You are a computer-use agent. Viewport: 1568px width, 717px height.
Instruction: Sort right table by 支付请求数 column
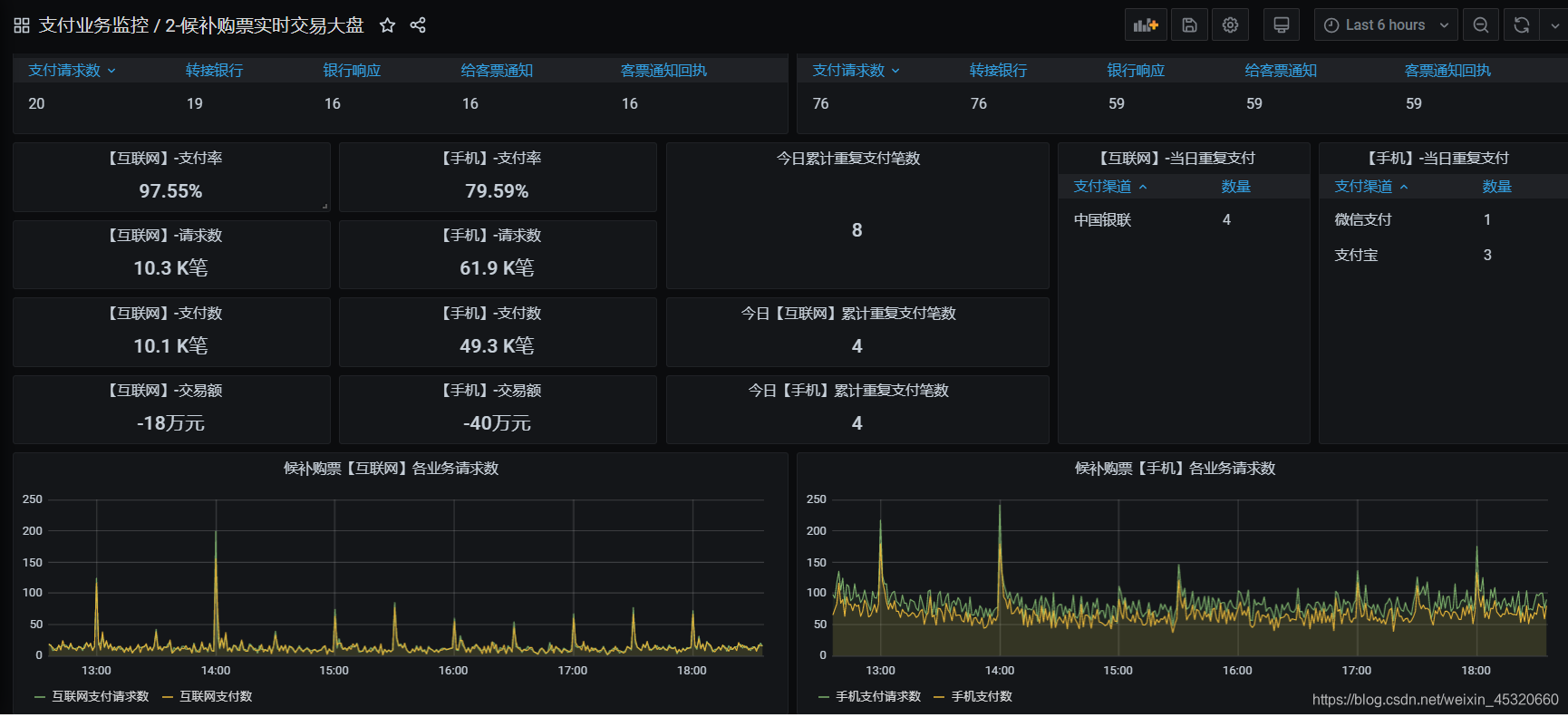856,71
